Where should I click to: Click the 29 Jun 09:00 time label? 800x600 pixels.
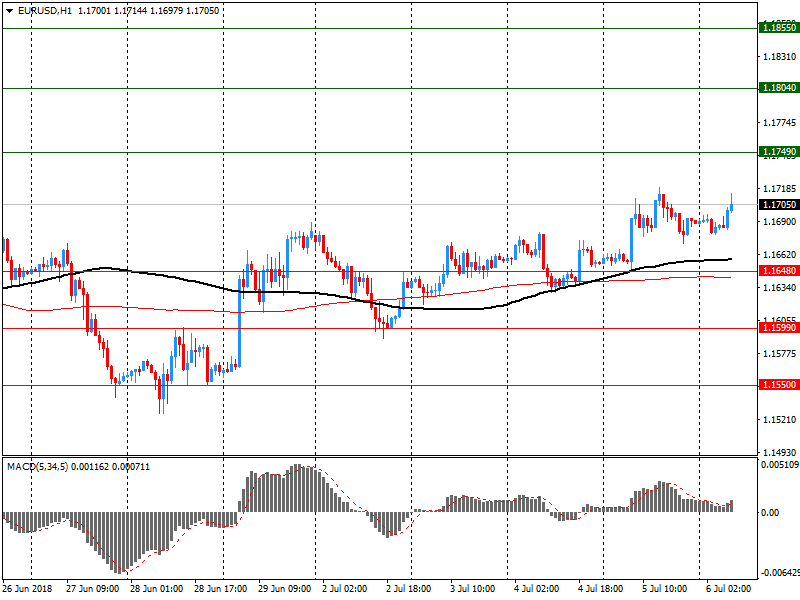(285, 589)
